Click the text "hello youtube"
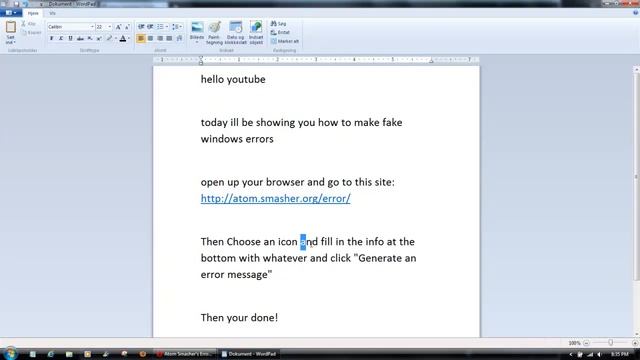Screen dimensions: 640x360 (x=233, y=79)
